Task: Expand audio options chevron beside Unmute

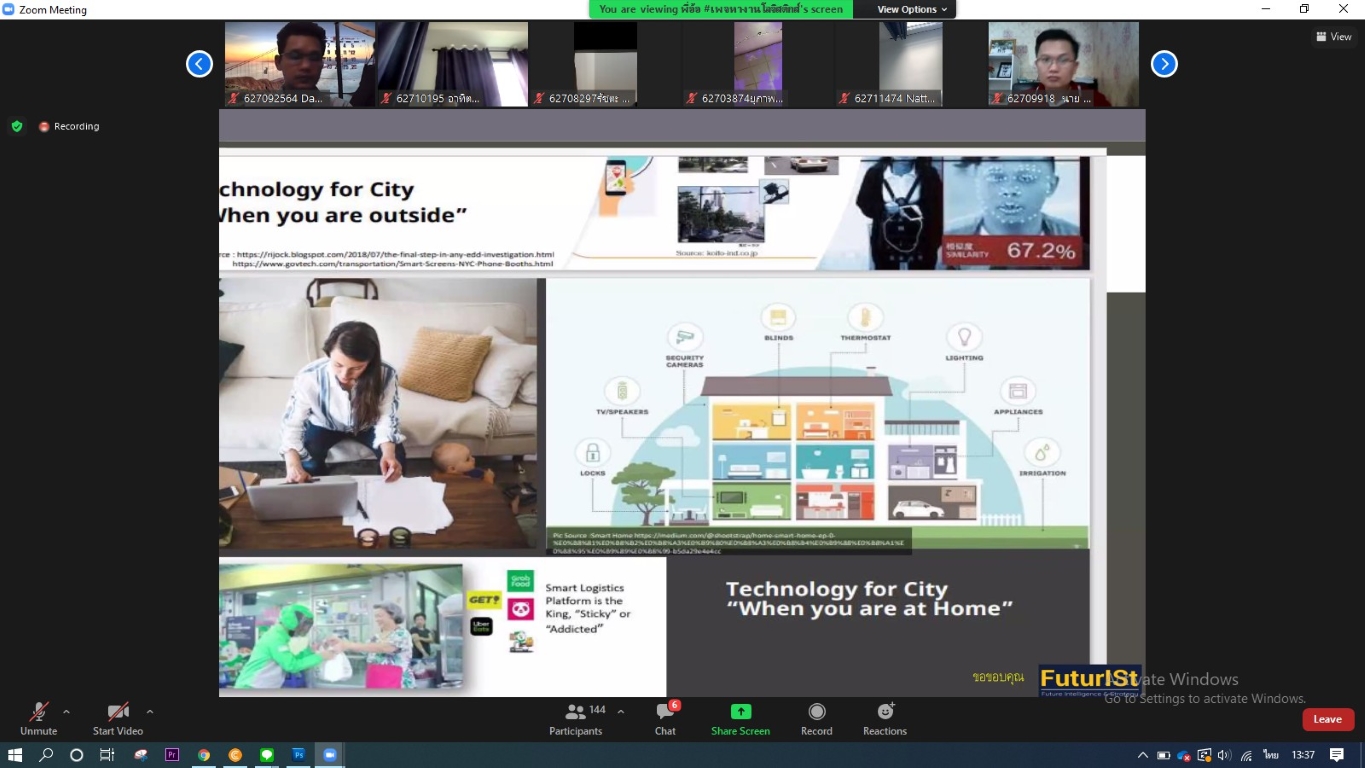Action: pos(66,712)
